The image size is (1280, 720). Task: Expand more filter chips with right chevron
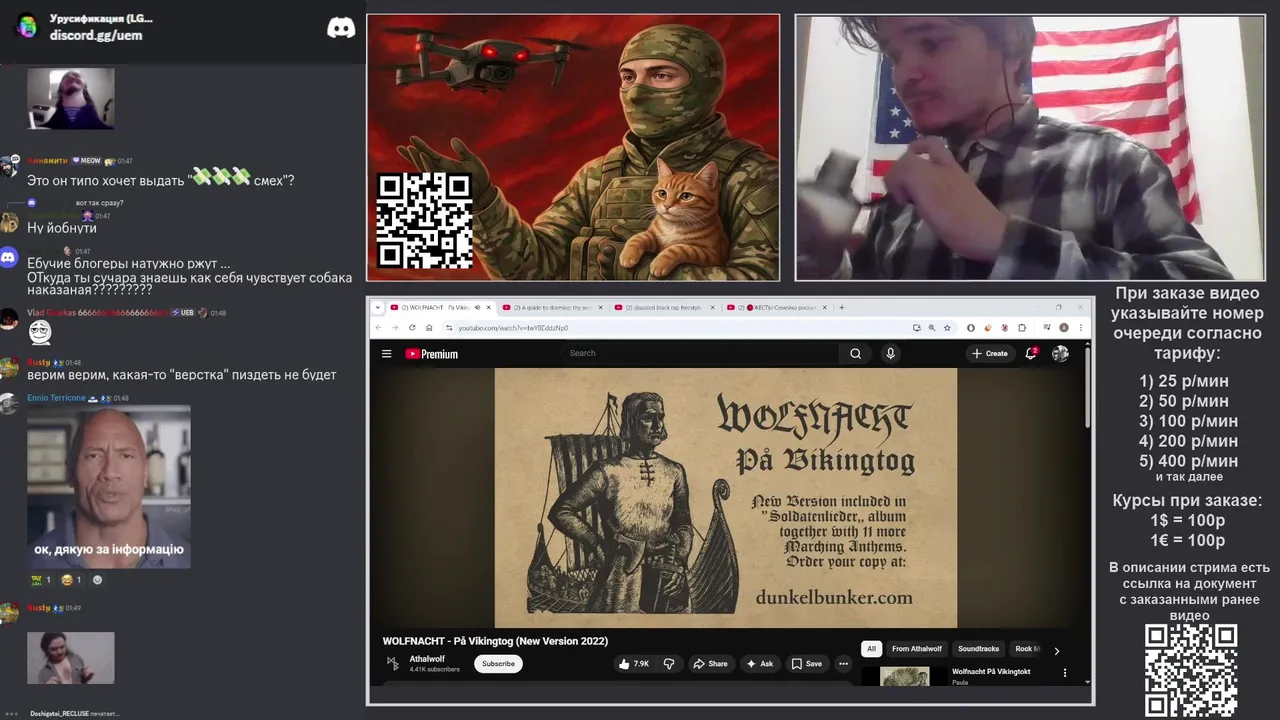pos(1056,650)
